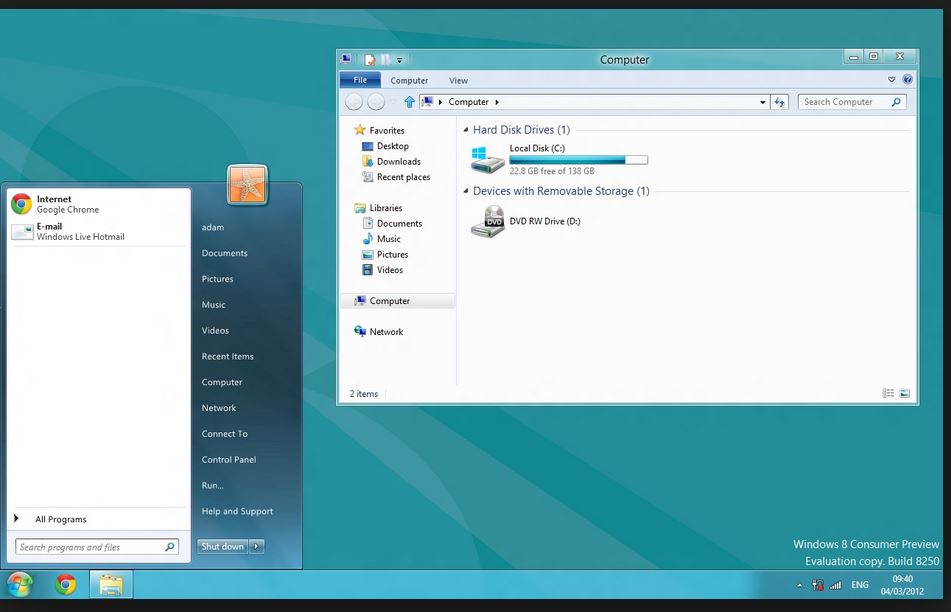Click the Properties icon in Explorer title bar
This screenshot has width=951, height=612.
pos(369,59)
